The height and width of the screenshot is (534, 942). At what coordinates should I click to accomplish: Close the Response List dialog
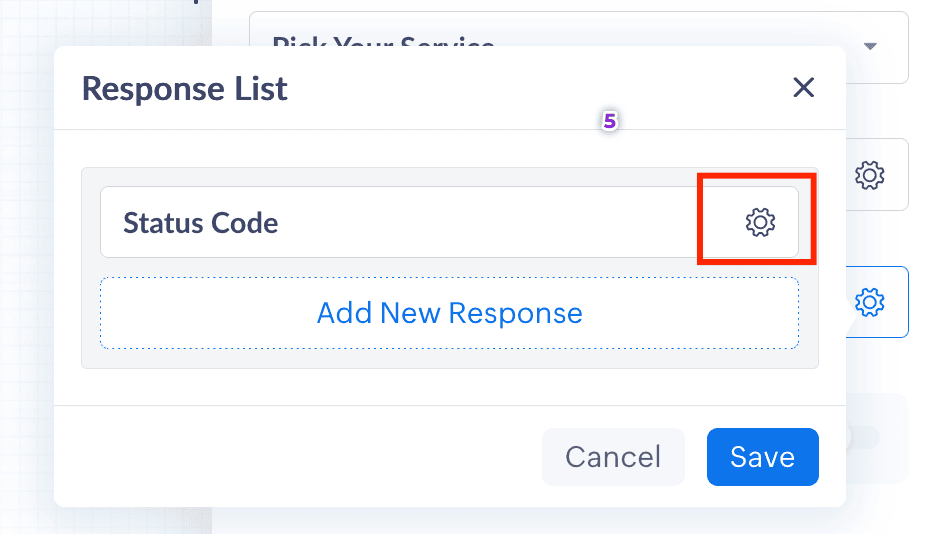(803, 88)
